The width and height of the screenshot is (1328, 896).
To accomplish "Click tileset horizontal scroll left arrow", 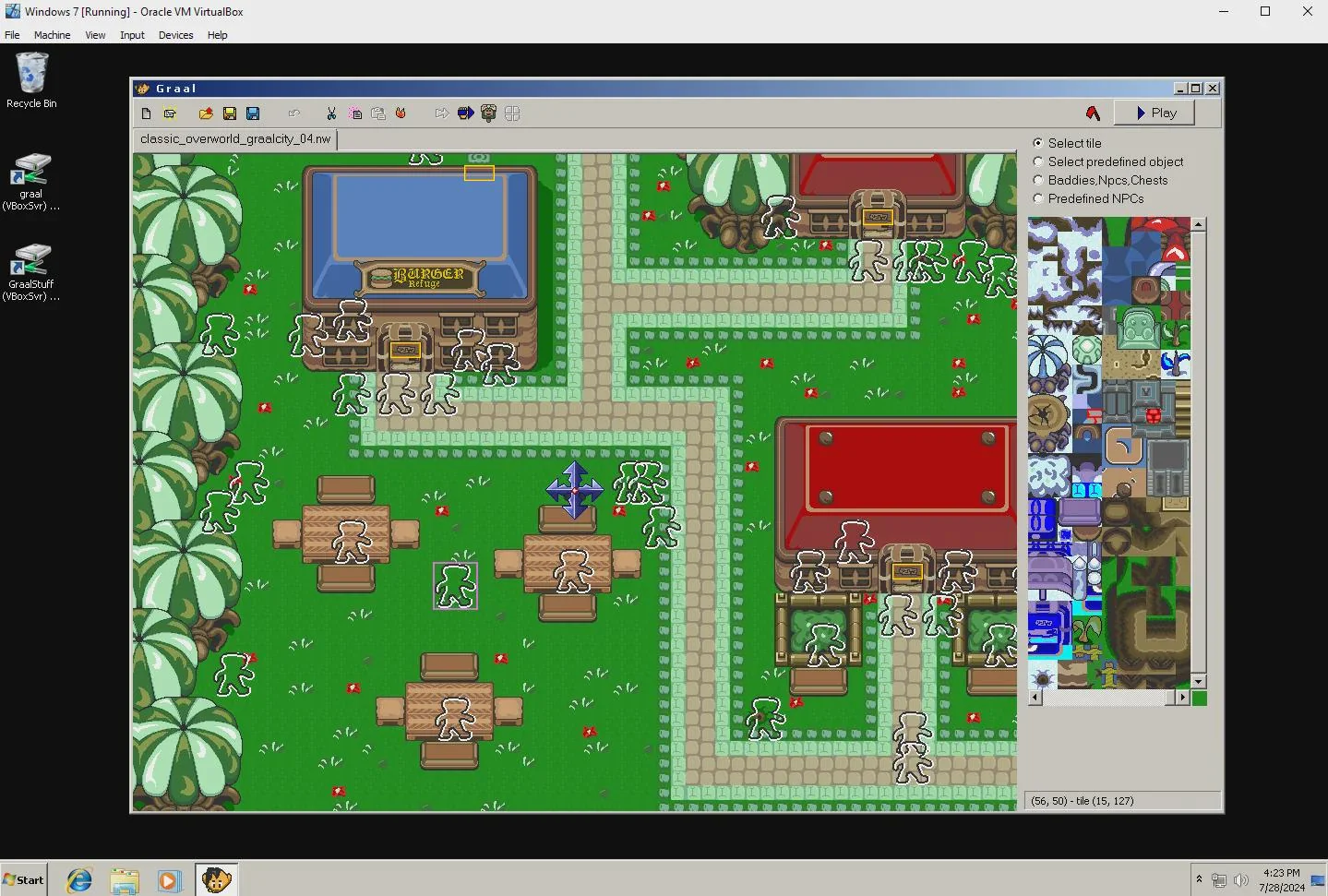I will pyautogui.click(x=1035, y=698).
